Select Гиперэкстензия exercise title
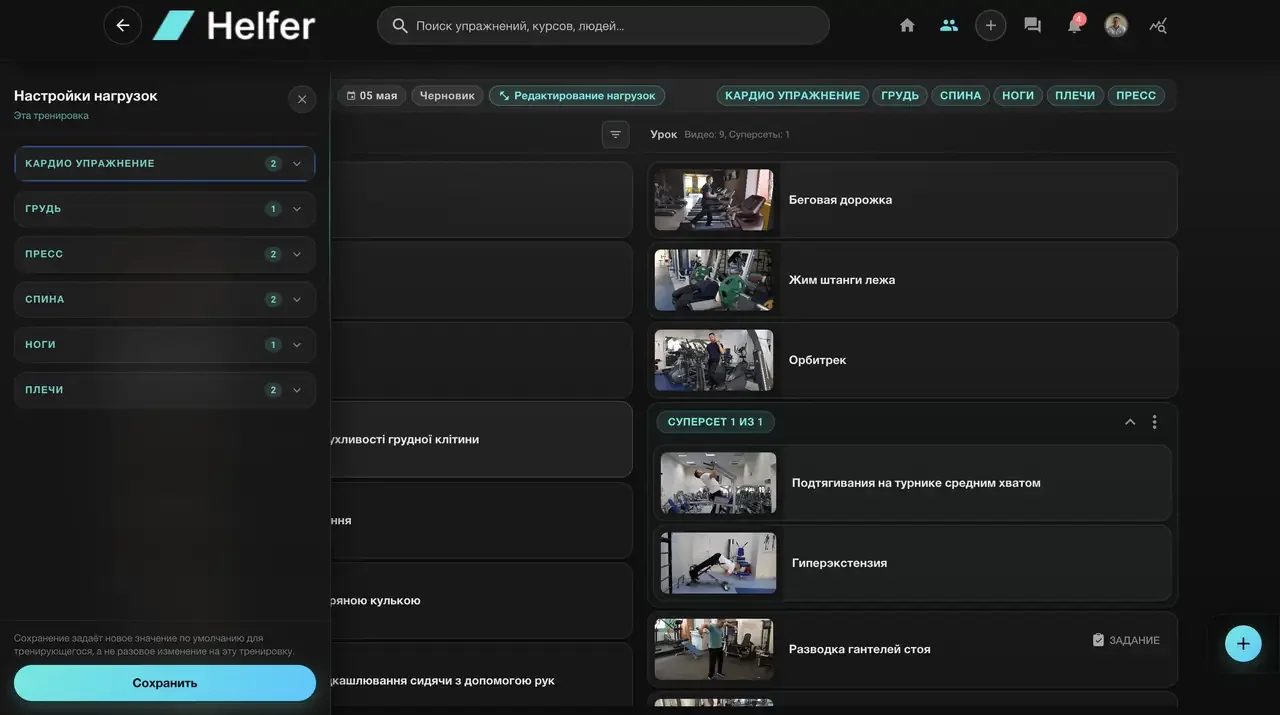The height and width of the screenshot is (715, 1280). (839, 563)
